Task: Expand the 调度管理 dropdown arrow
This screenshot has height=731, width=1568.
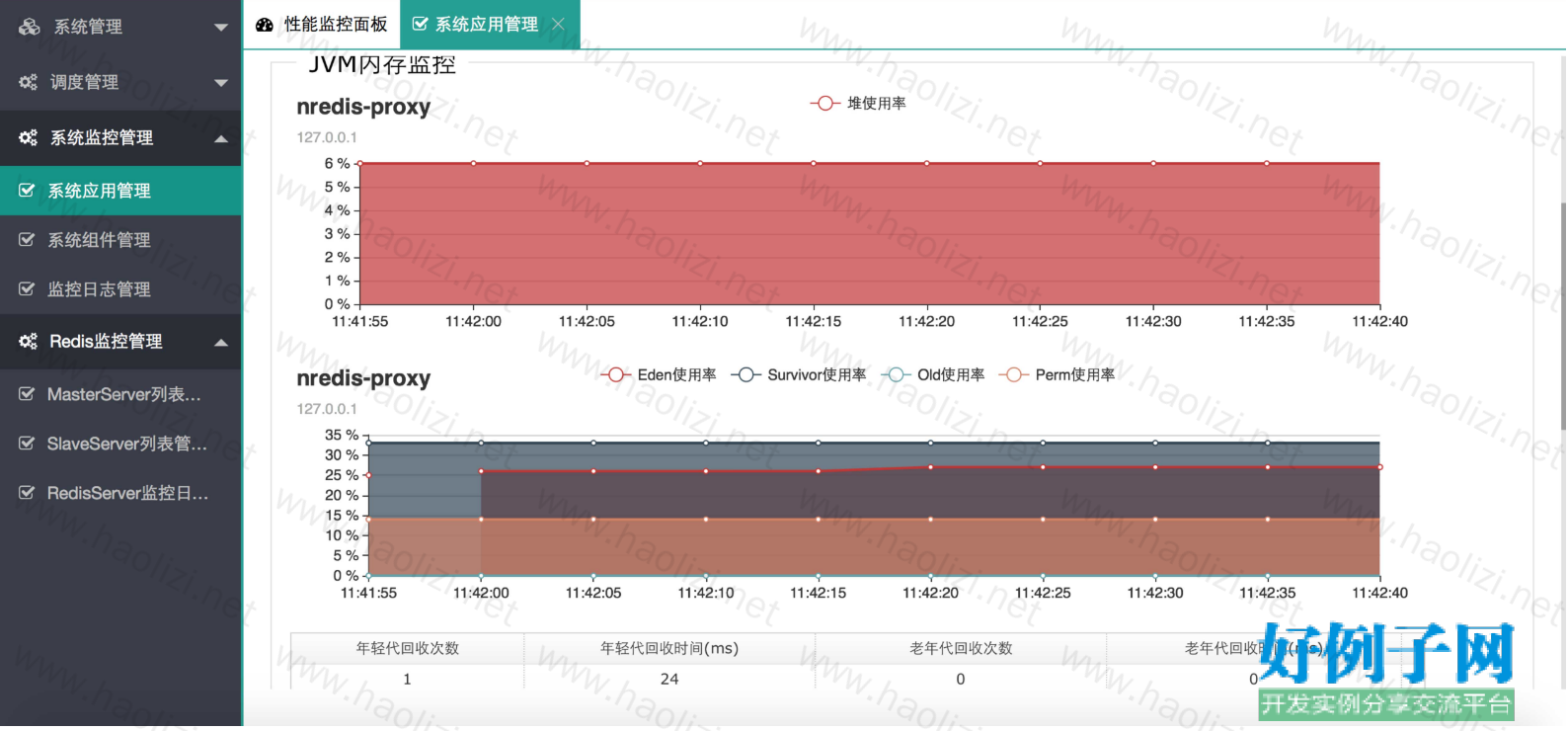Action: (221, 83)
